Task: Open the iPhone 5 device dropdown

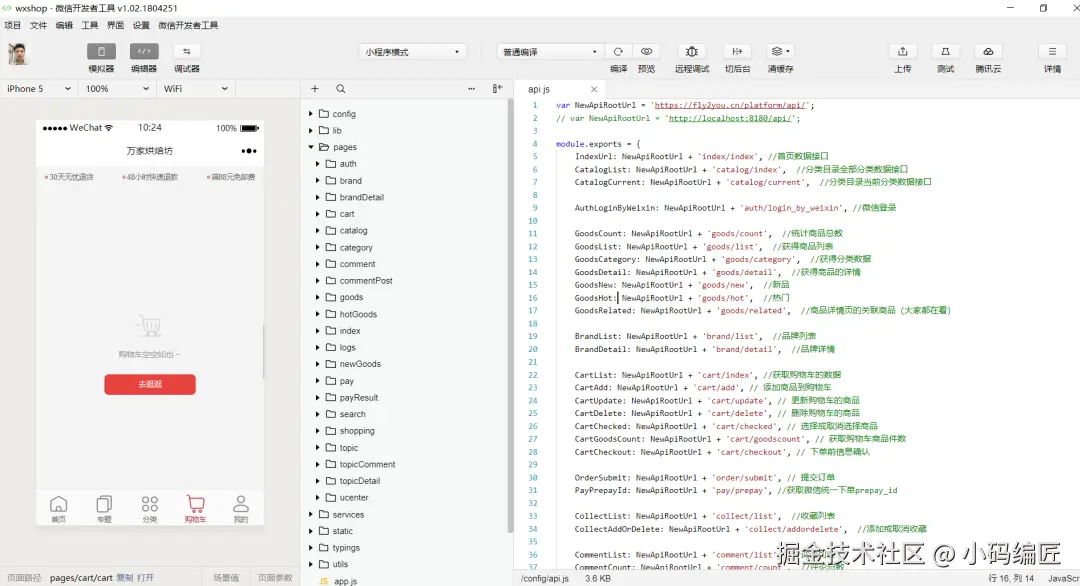Action: pos(39,89)
